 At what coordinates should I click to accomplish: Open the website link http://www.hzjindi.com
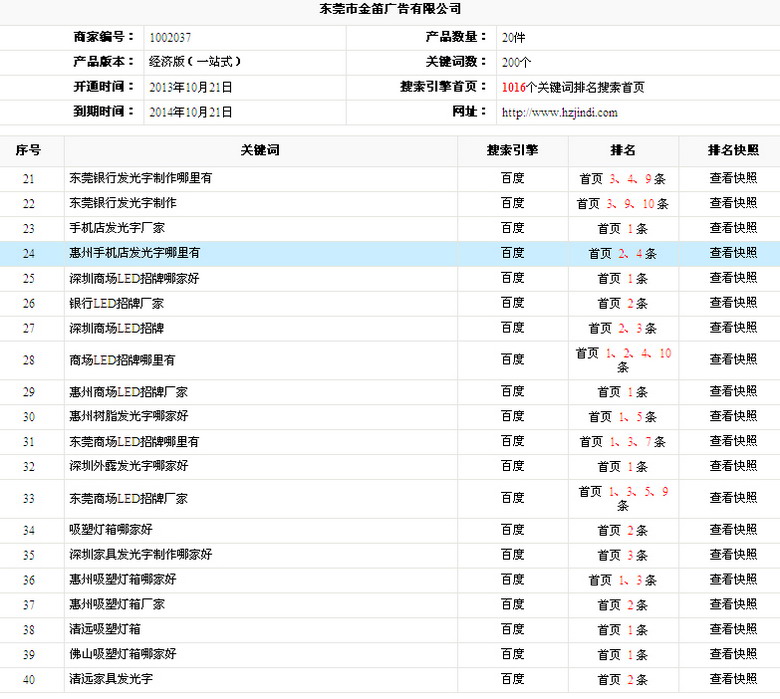559,112
